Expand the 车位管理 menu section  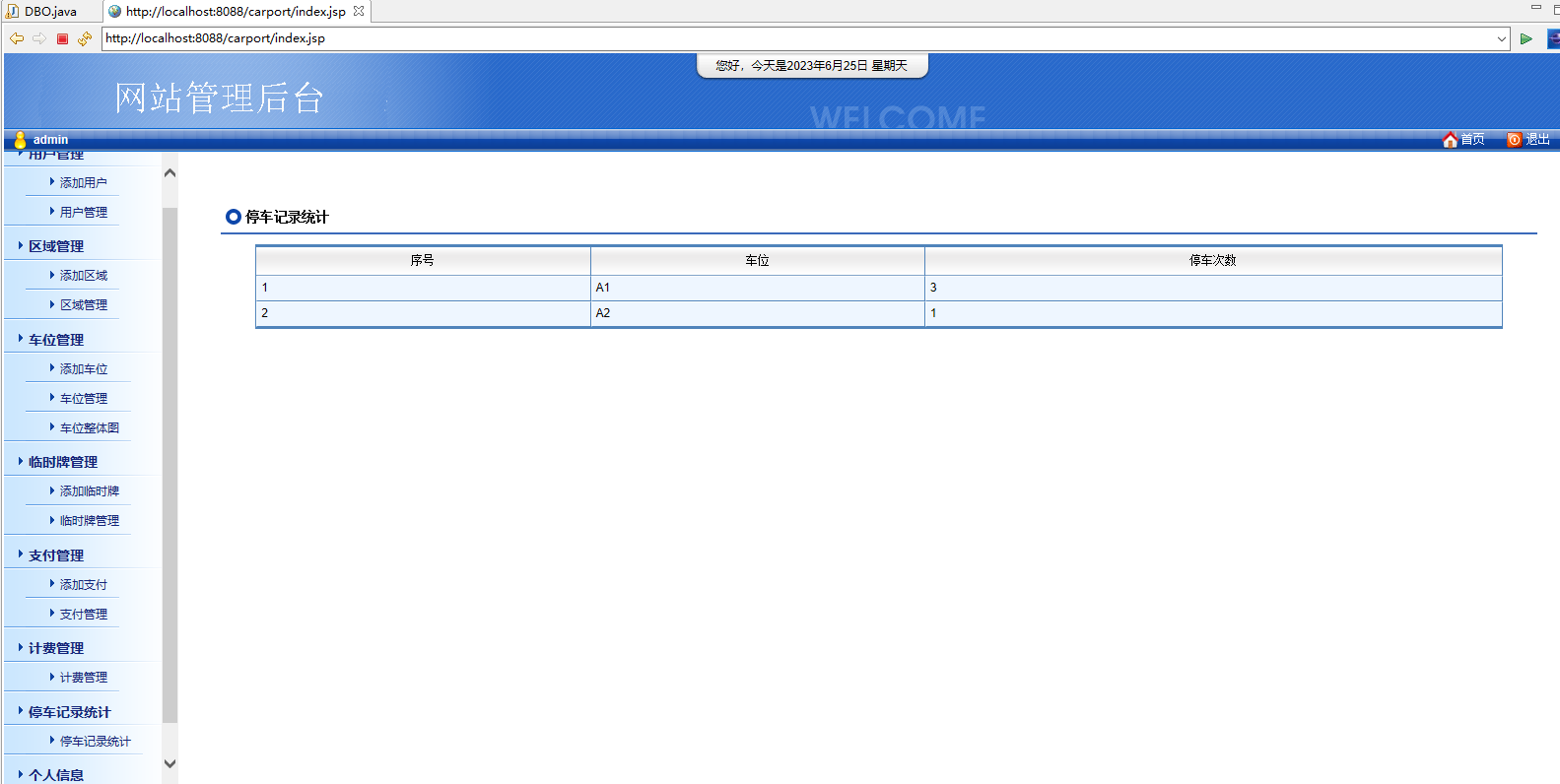click(x=56, y=340)
